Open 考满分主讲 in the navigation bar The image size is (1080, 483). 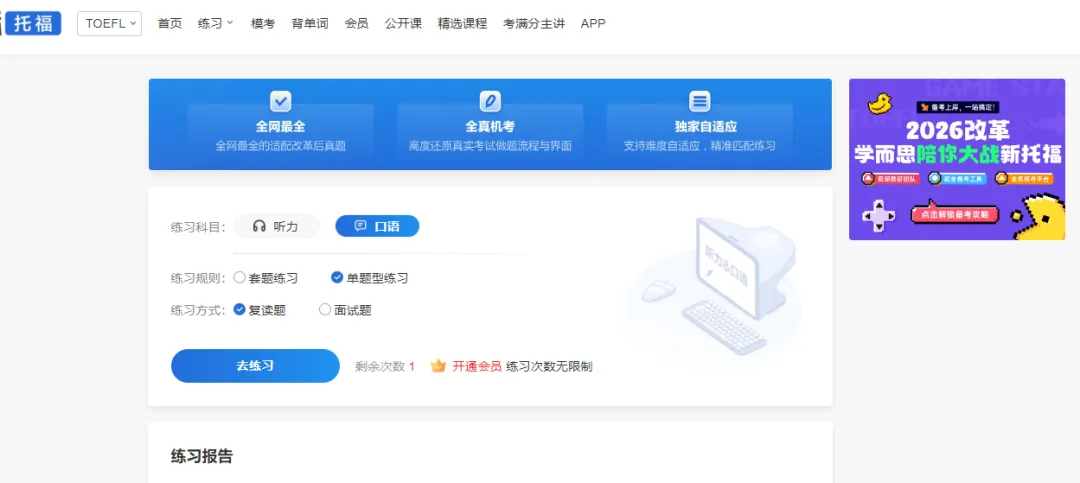[534, 23]
